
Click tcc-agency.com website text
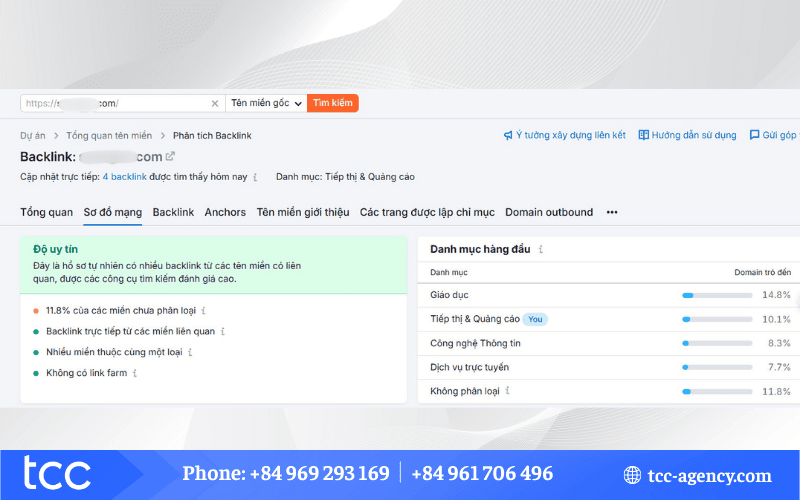click(710, 476)
